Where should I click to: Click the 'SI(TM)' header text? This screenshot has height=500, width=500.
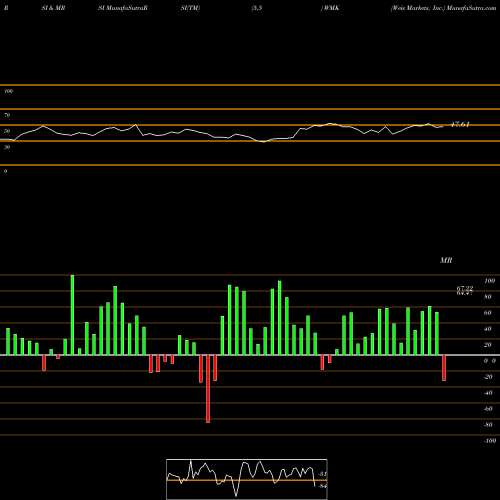pyautogui.click(x=190, y=8)
